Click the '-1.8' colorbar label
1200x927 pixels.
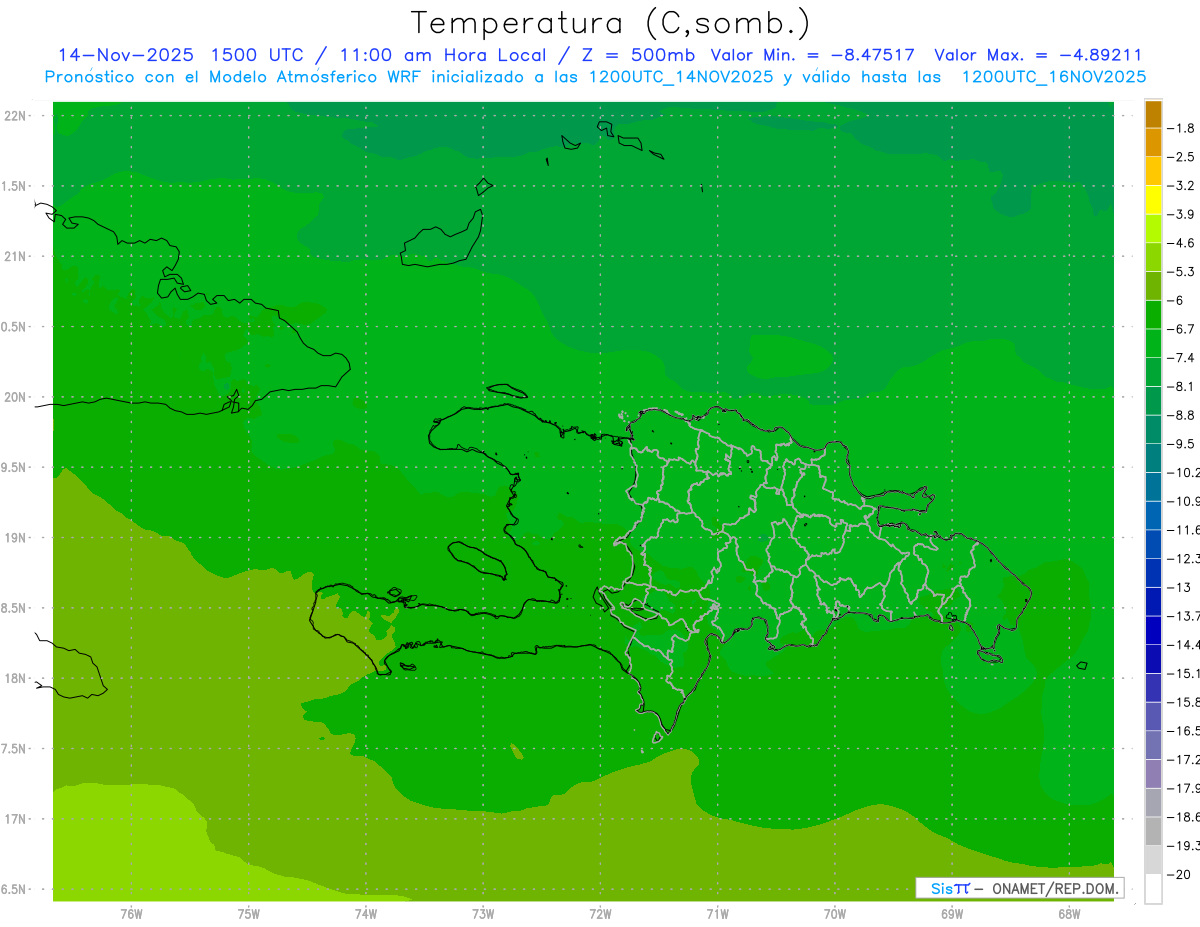(1182, 128)
